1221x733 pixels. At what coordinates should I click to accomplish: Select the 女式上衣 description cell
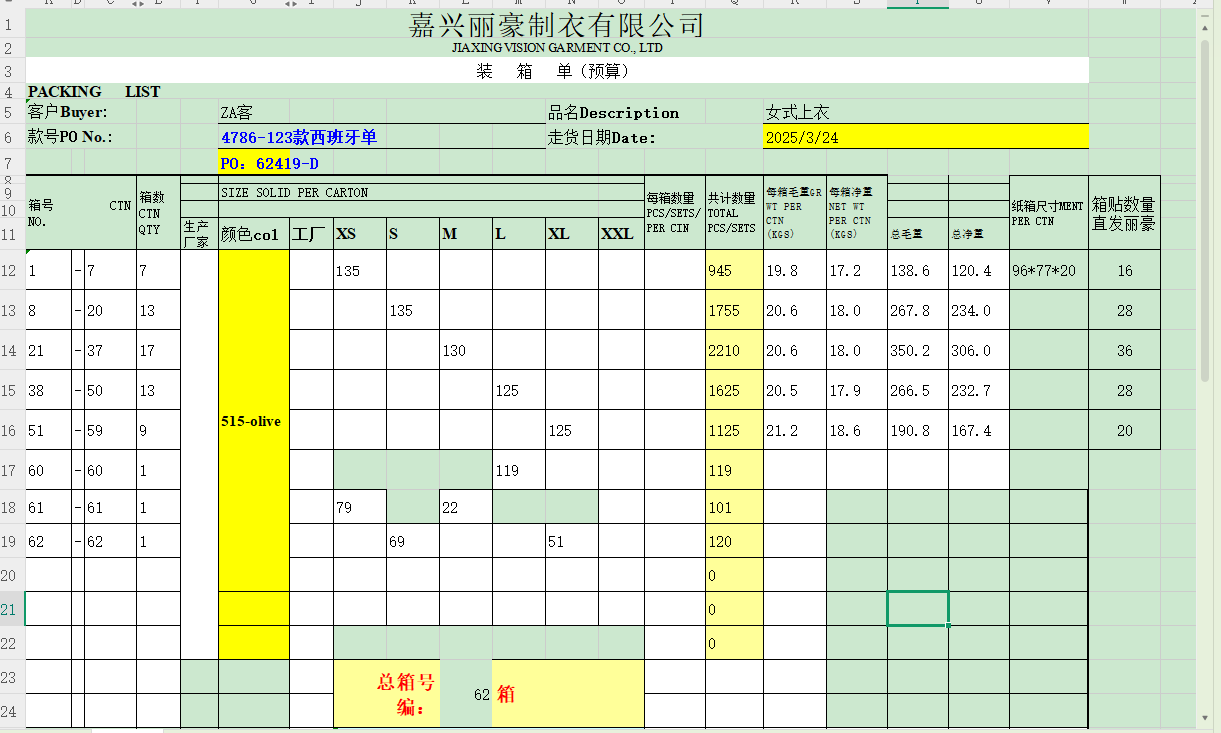click(925, 112)
